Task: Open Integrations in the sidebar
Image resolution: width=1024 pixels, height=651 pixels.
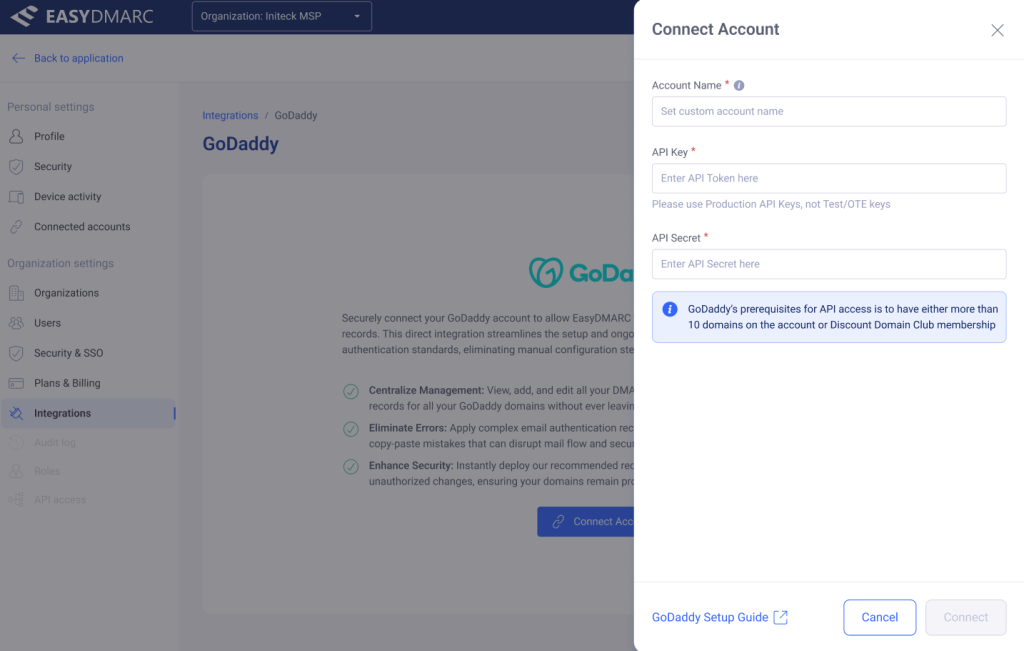Action: (x=62, y=413)
